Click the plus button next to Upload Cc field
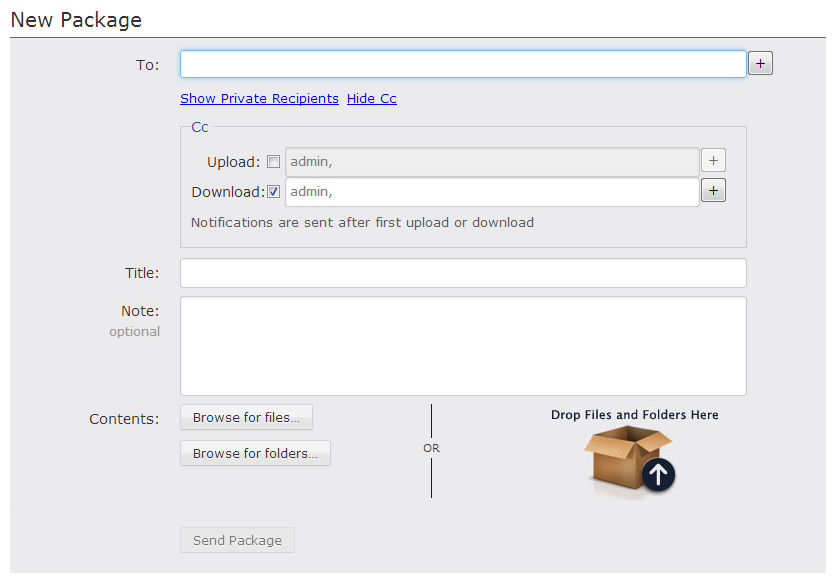The width and height of the screenshot is (834, 581). click(713, 160)
